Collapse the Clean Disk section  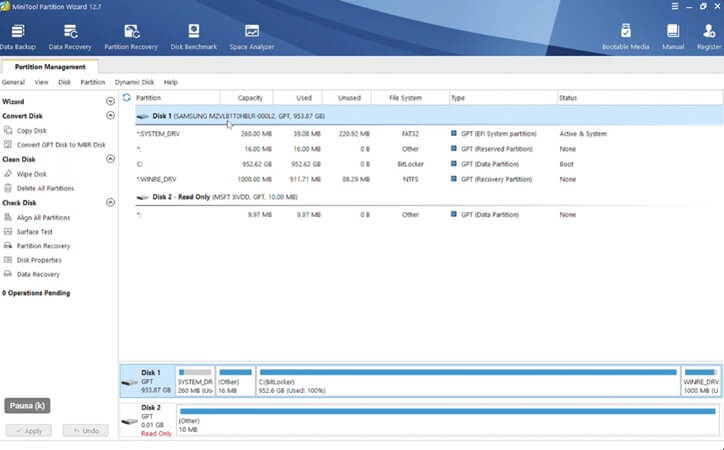coord(110,159)
